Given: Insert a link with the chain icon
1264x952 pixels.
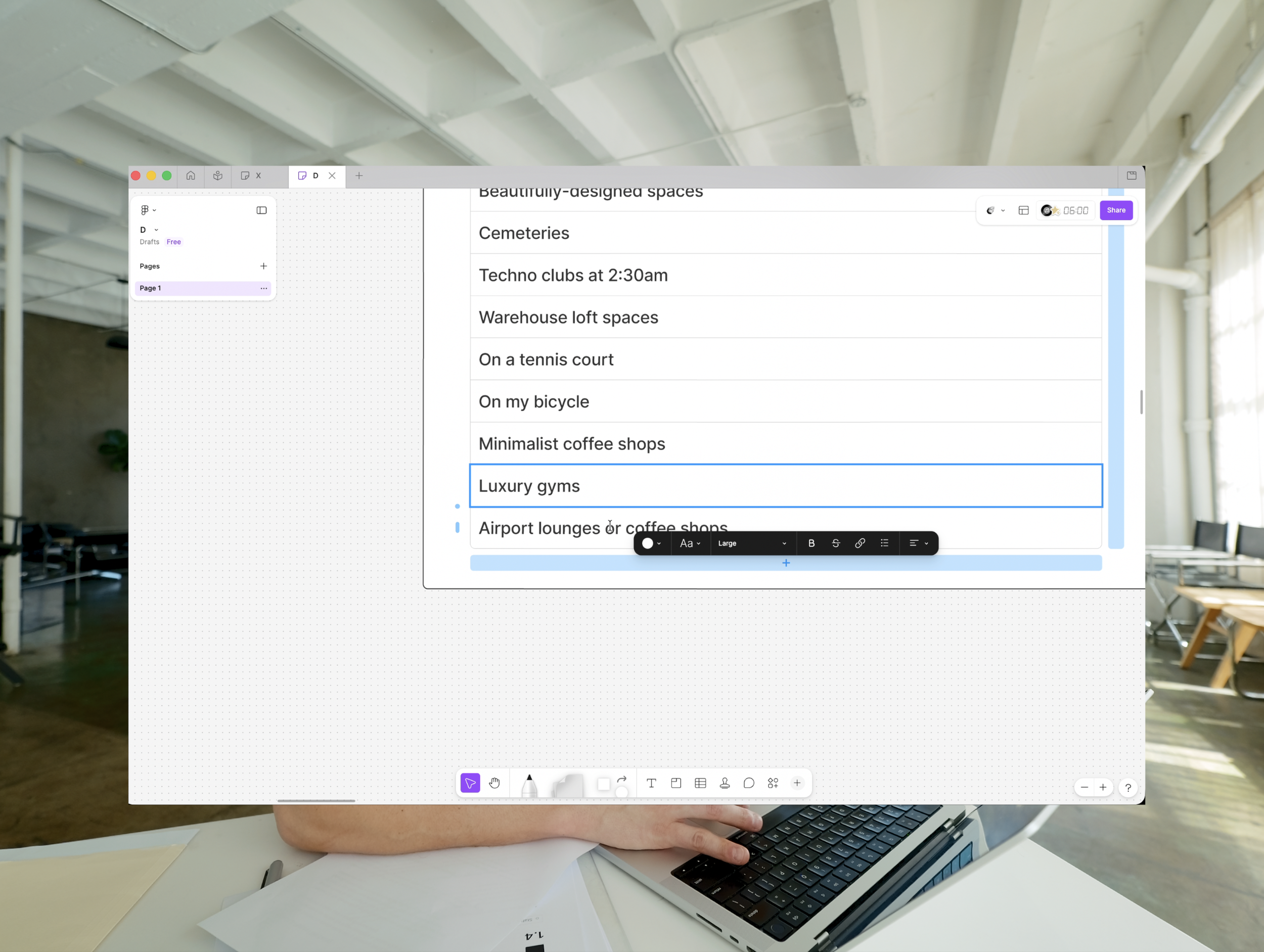Looking at the screenshot, I should pos(860,543).
